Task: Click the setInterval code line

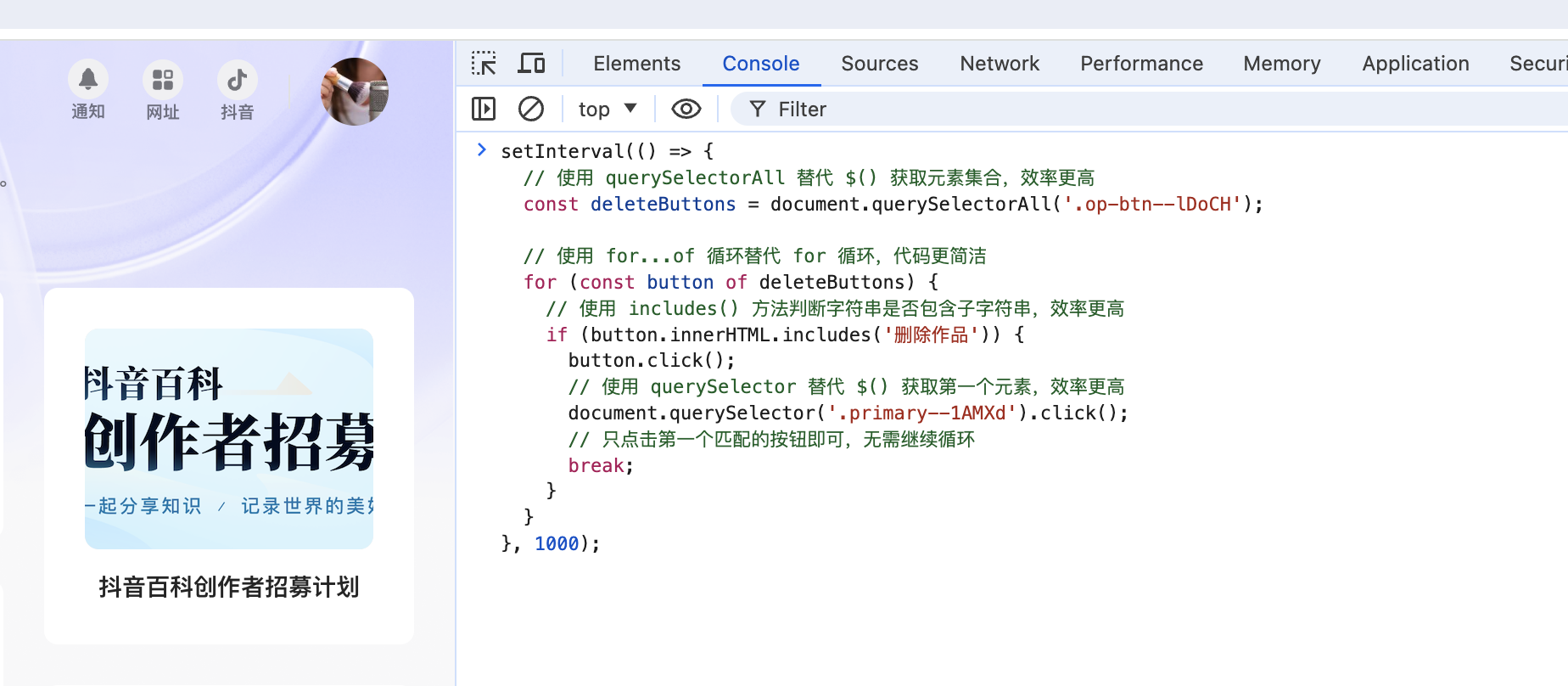Action: pyautogui.click(x=608, y=151)
